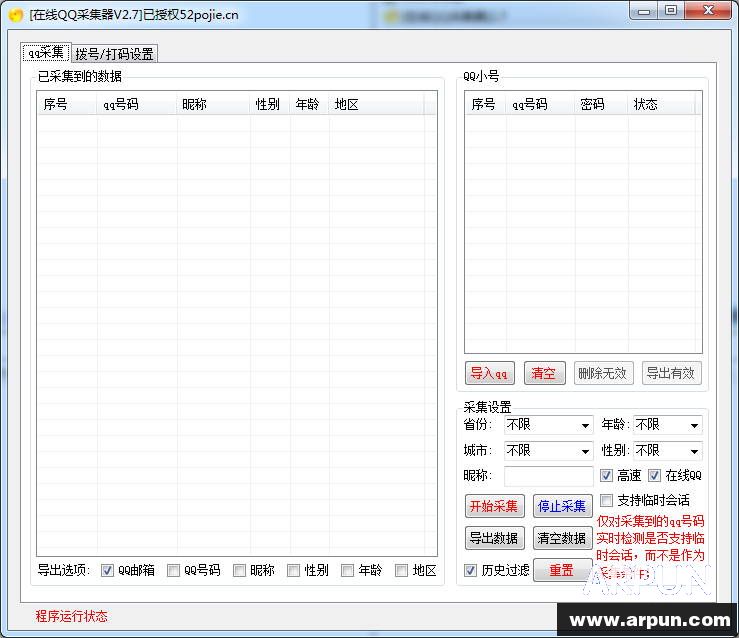The width and height of the screenshot is (739, 638).
Task: Switch to the qq采集 tab
Action: point(46,52)
